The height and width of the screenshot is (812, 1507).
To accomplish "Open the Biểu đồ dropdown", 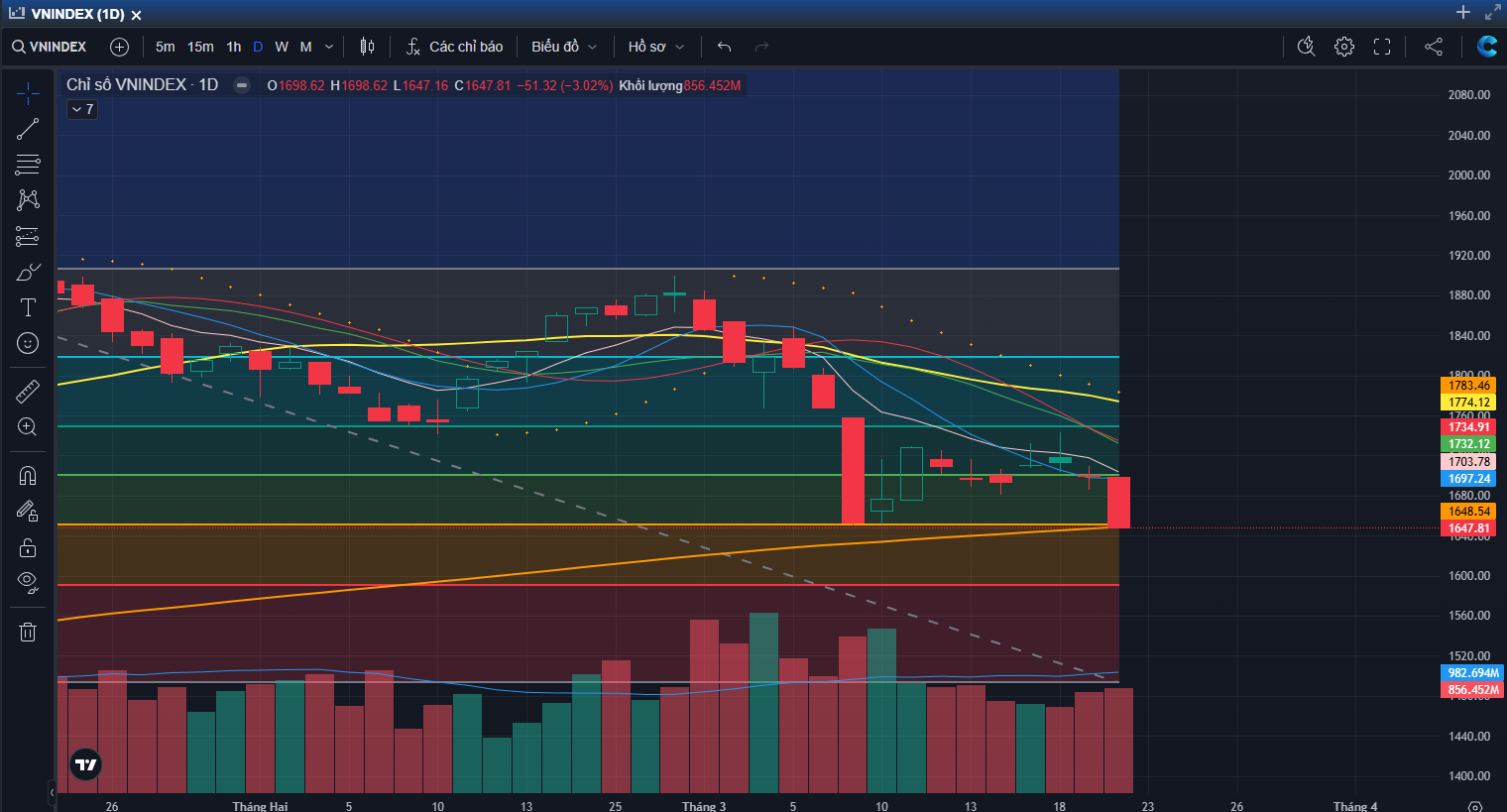I will (x=564, y=47).
